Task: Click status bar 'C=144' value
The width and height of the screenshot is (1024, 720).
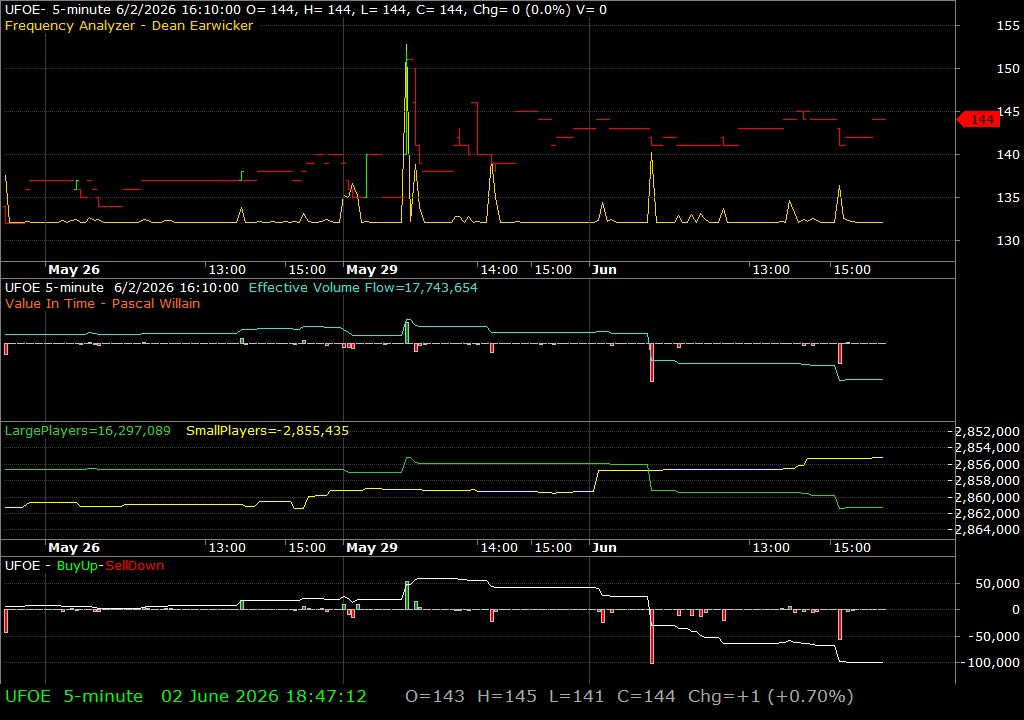Action: [646, 696]
